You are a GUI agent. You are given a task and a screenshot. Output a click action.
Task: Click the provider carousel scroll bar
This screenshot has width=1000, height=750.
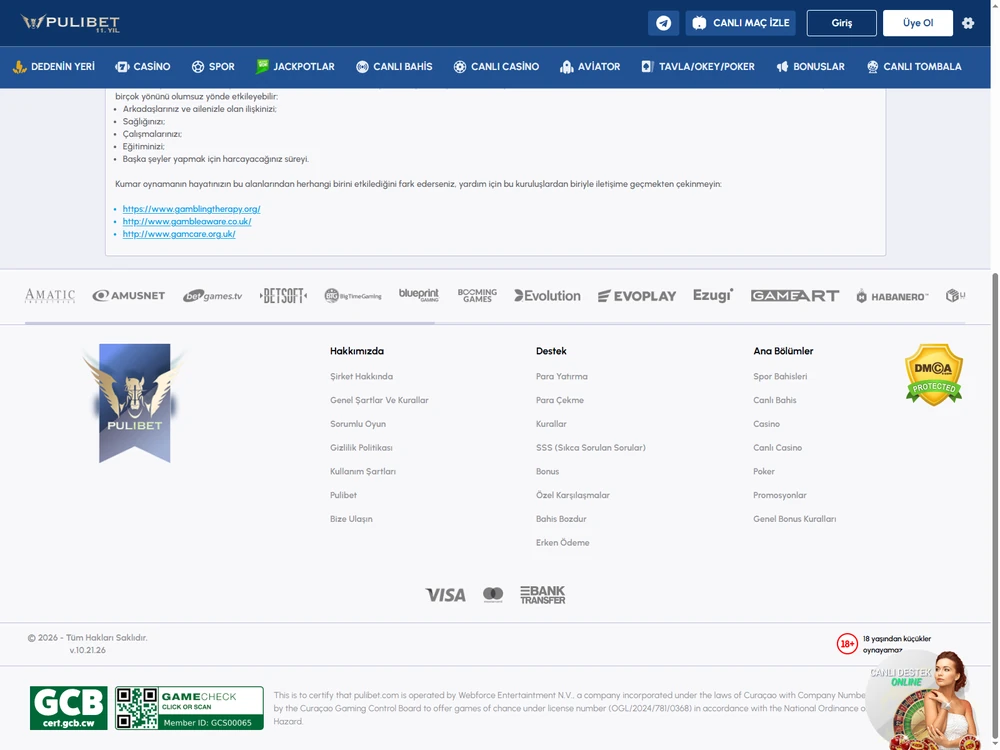pos(230,323)
